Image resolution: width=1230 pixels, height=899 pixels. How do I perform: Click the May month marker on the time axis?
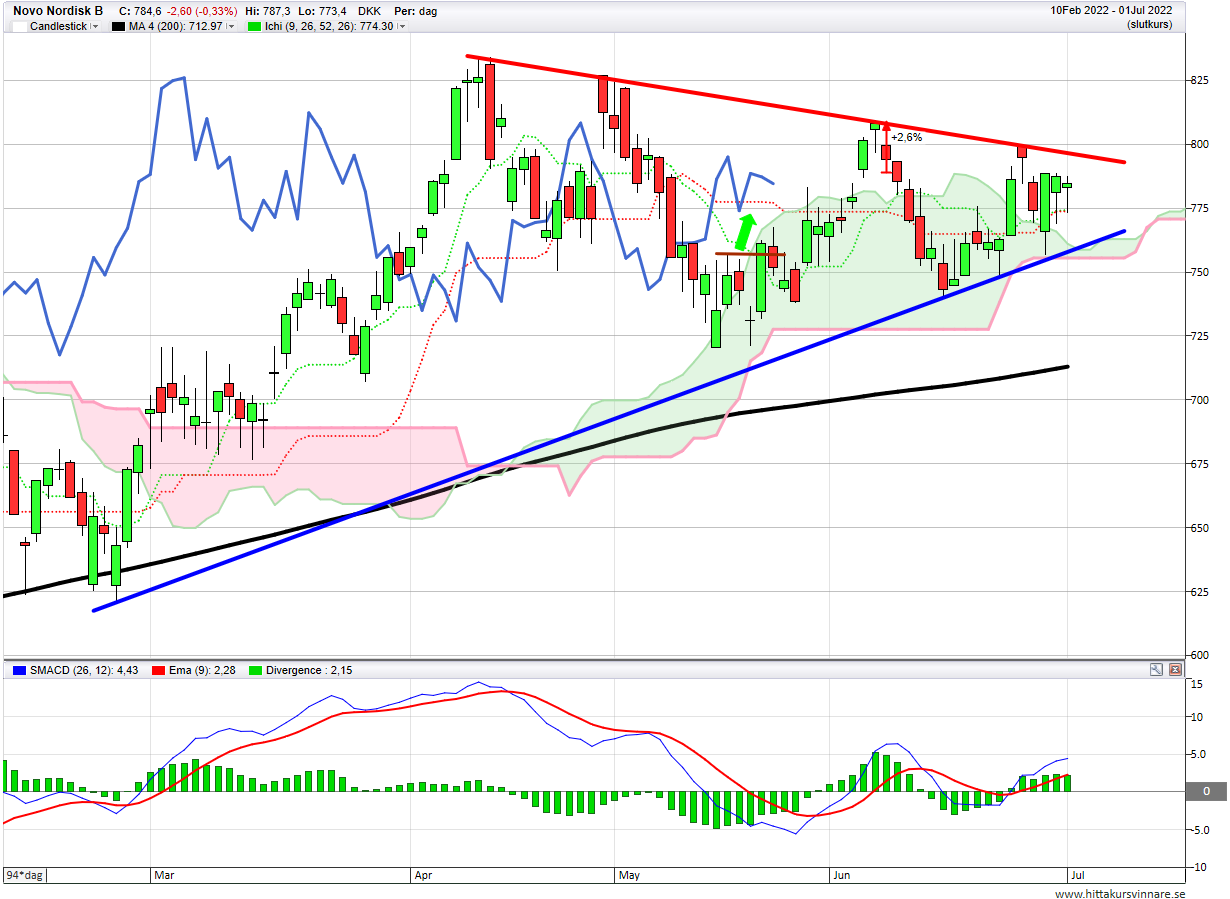coord(629,875)
